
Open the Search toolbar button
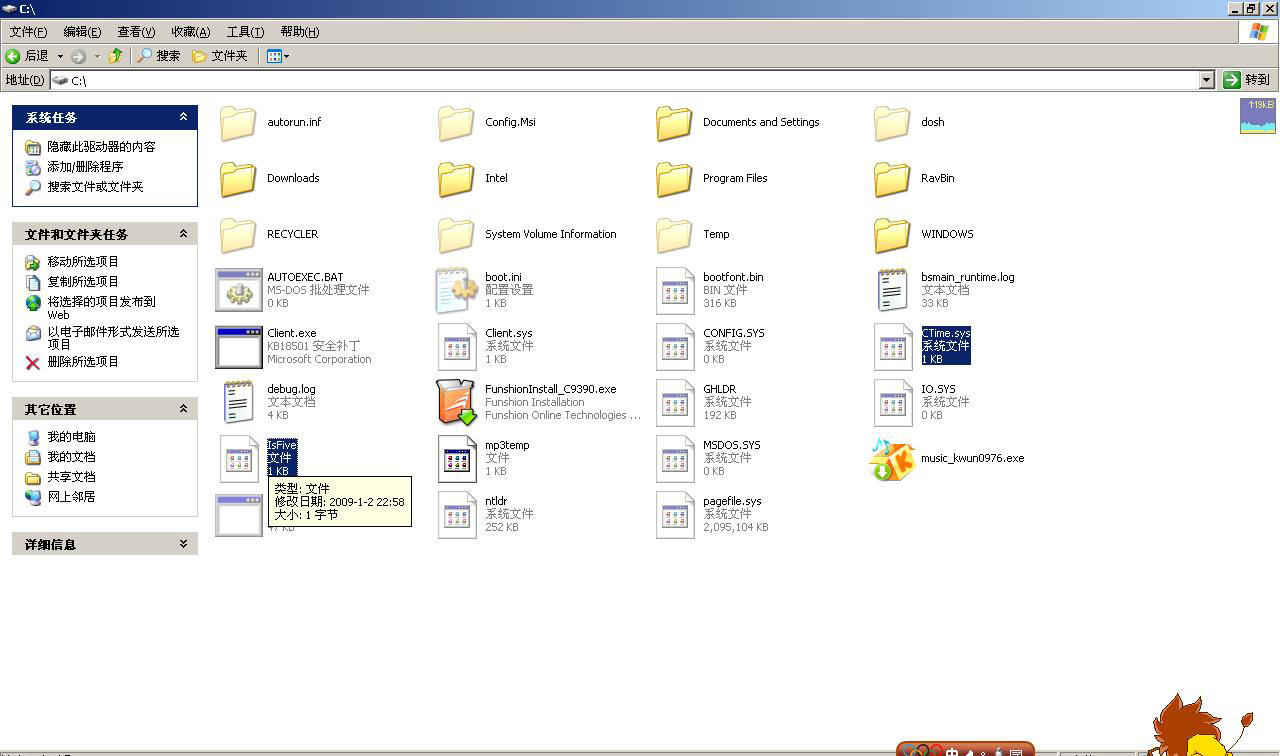coord(159,56)
